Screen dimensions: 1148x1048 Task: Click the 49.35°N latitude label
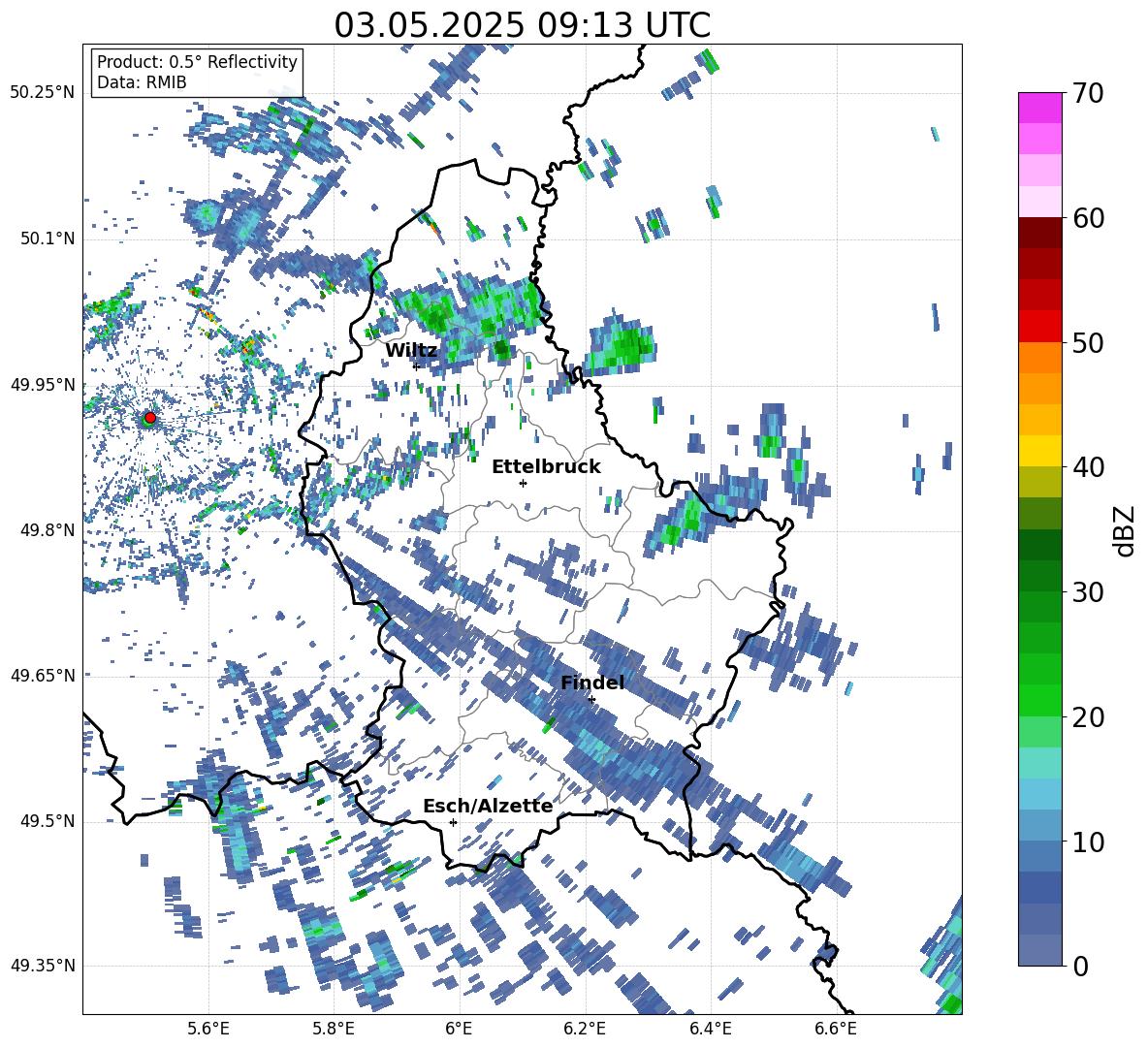[43, 966]
